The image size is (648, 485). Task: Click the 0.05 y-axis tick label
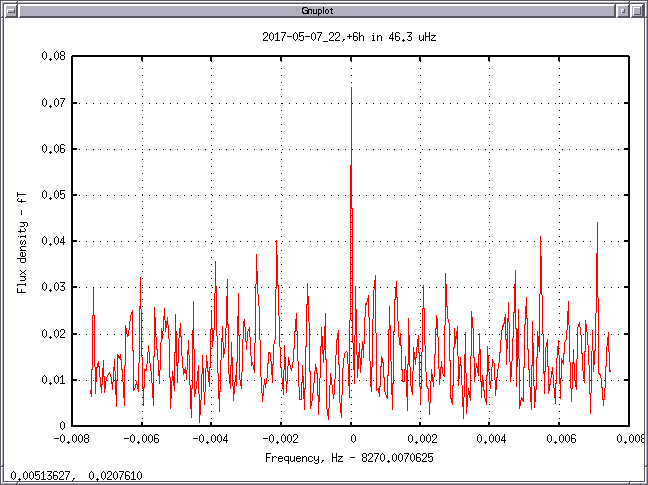[52, 195]
